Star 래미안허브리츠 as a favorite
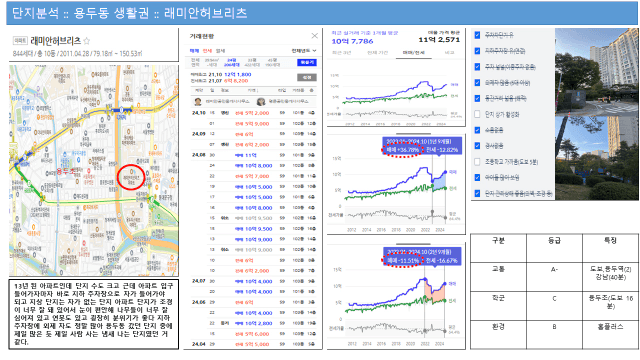 click(87, 41)
